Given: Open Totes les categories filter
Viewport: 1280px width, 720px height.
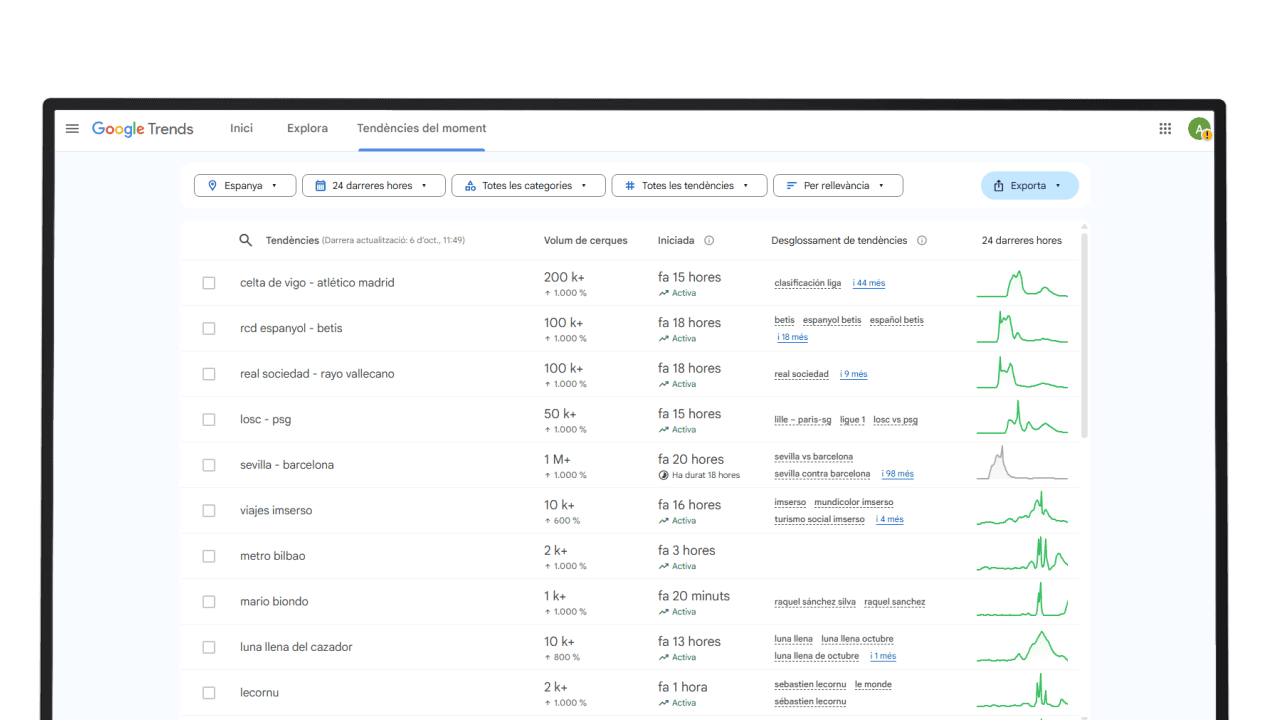Looking at the screenshot, I should (528, 186).
